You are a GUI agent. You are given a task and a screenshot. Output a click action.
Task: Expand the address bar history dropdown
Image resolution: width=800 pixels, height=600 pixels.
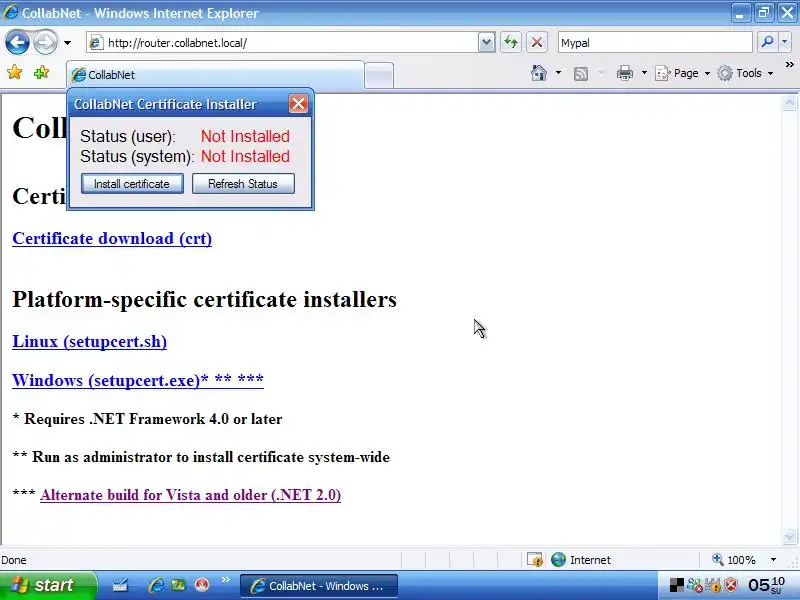(487, 43)
